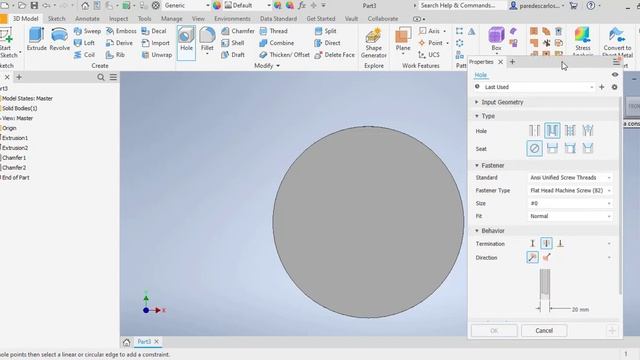The width and height of the screenshot is (640, 360).
Task: Click Cancel in the Properties panel
Action: click(544, 331)
